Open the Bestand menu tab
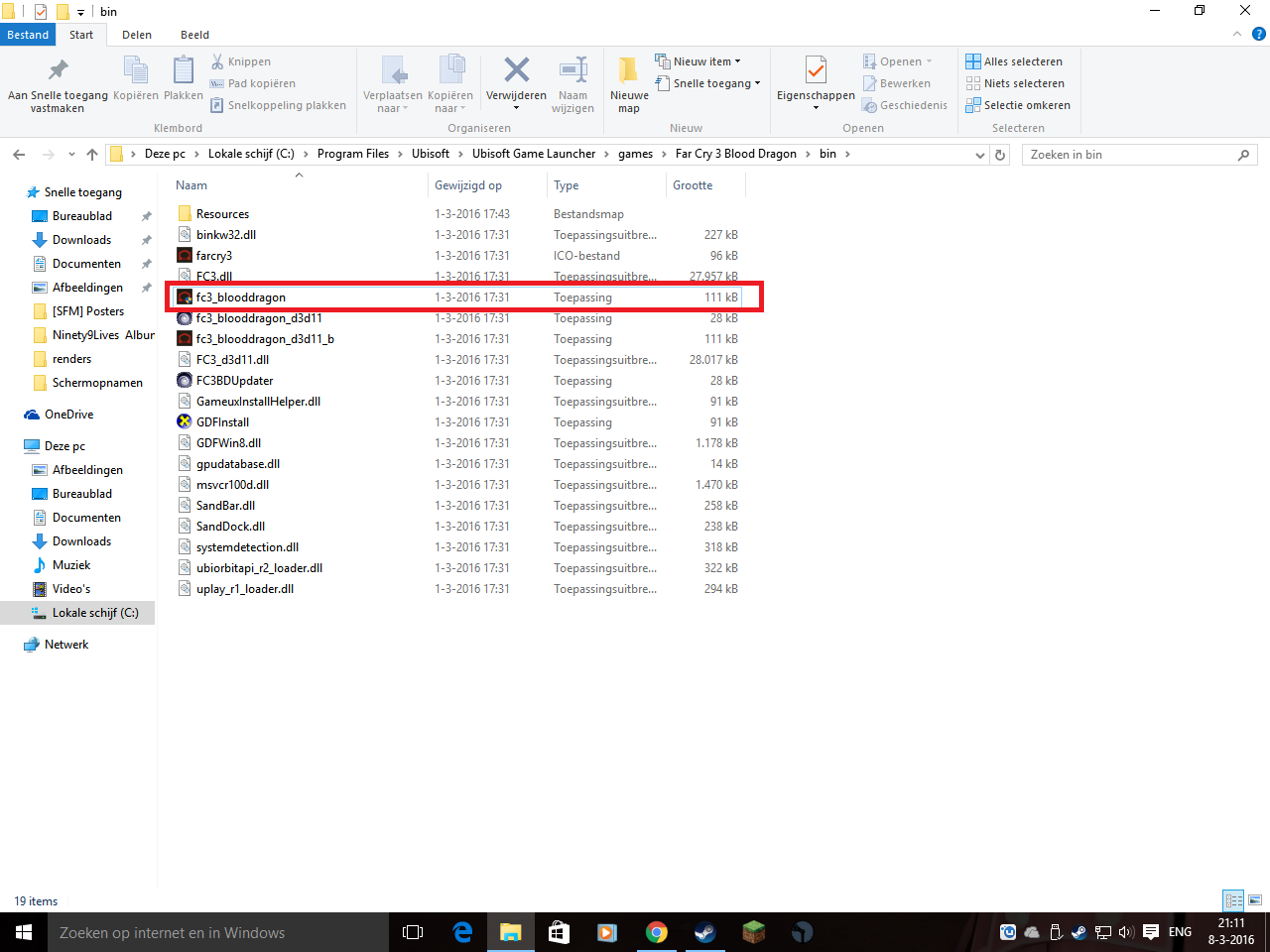 (x=28, y=35)
